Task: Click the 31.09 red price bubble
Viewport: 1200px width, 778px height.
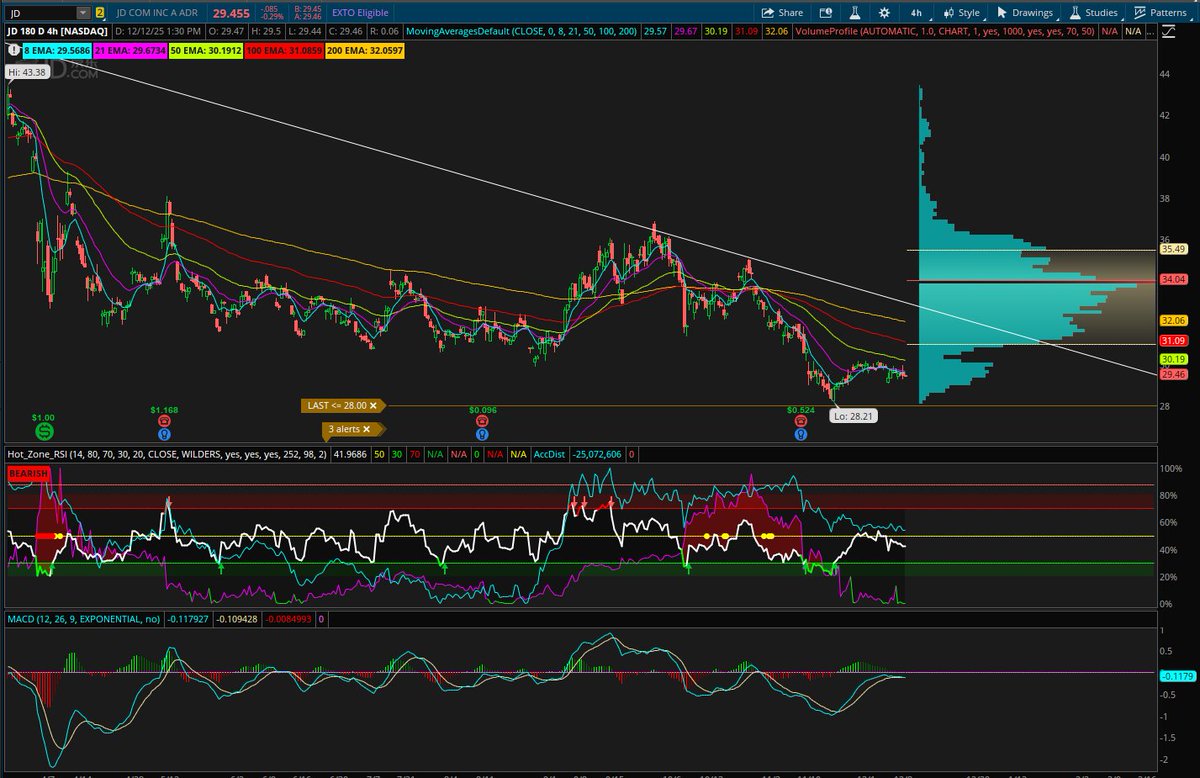Action: click(1173, 341)
